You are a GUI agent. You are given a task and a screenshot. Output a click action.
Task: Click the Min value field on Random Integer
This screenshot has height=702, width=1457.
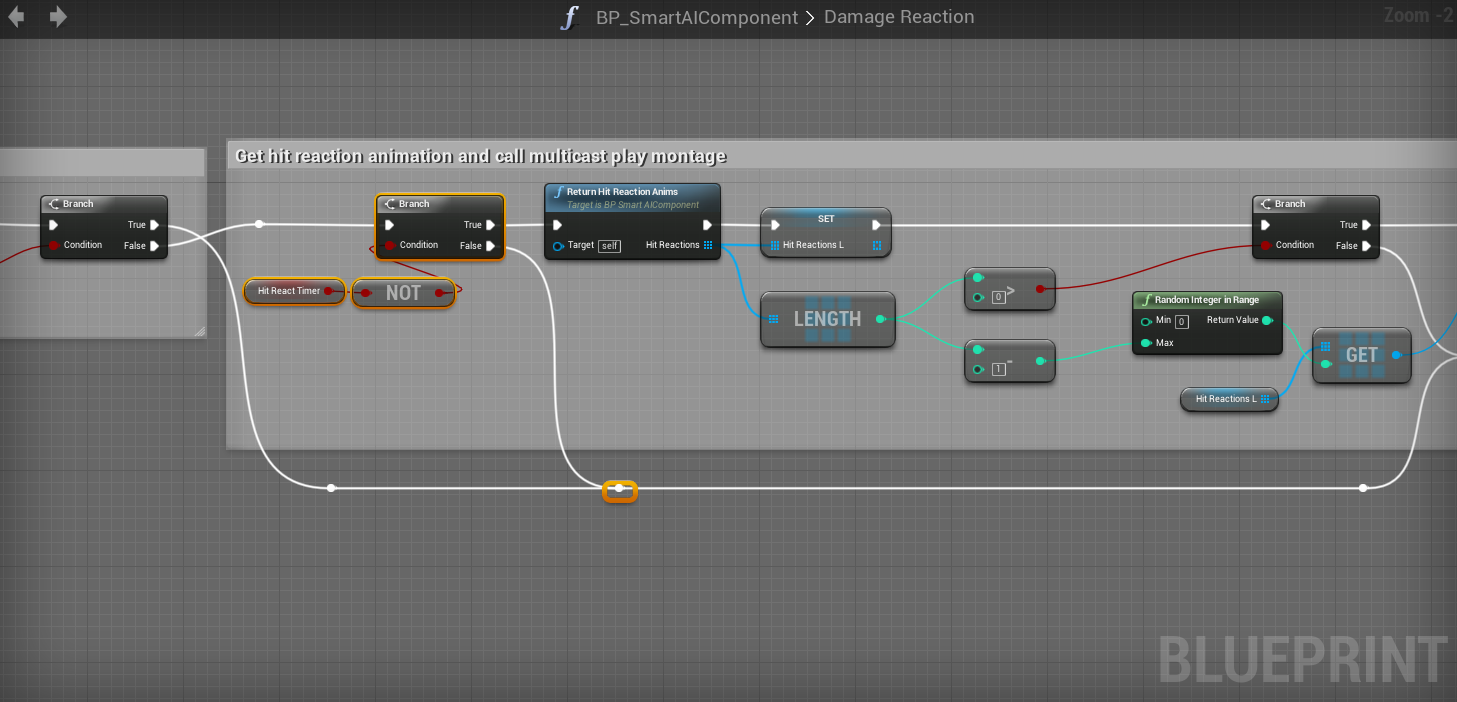coord(1181,322)
